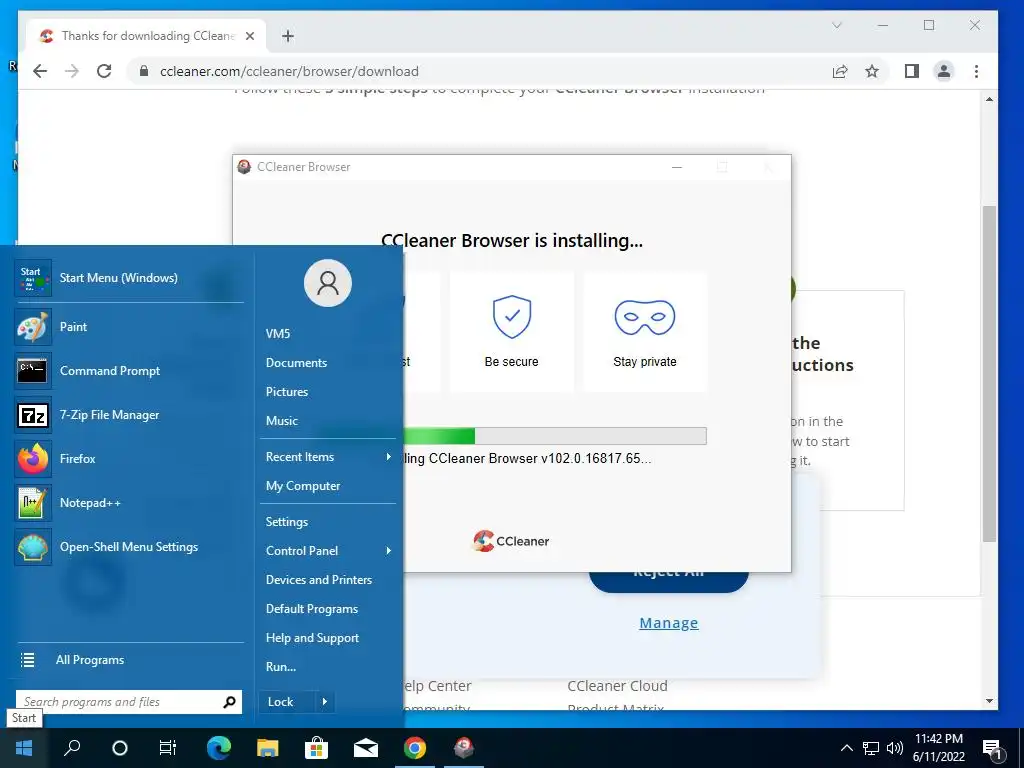Image resolution: width=1024 pixels, height=768 pixels.
Task: Launch Command Prompt from start menu
Action: click(x=129, y=370)
